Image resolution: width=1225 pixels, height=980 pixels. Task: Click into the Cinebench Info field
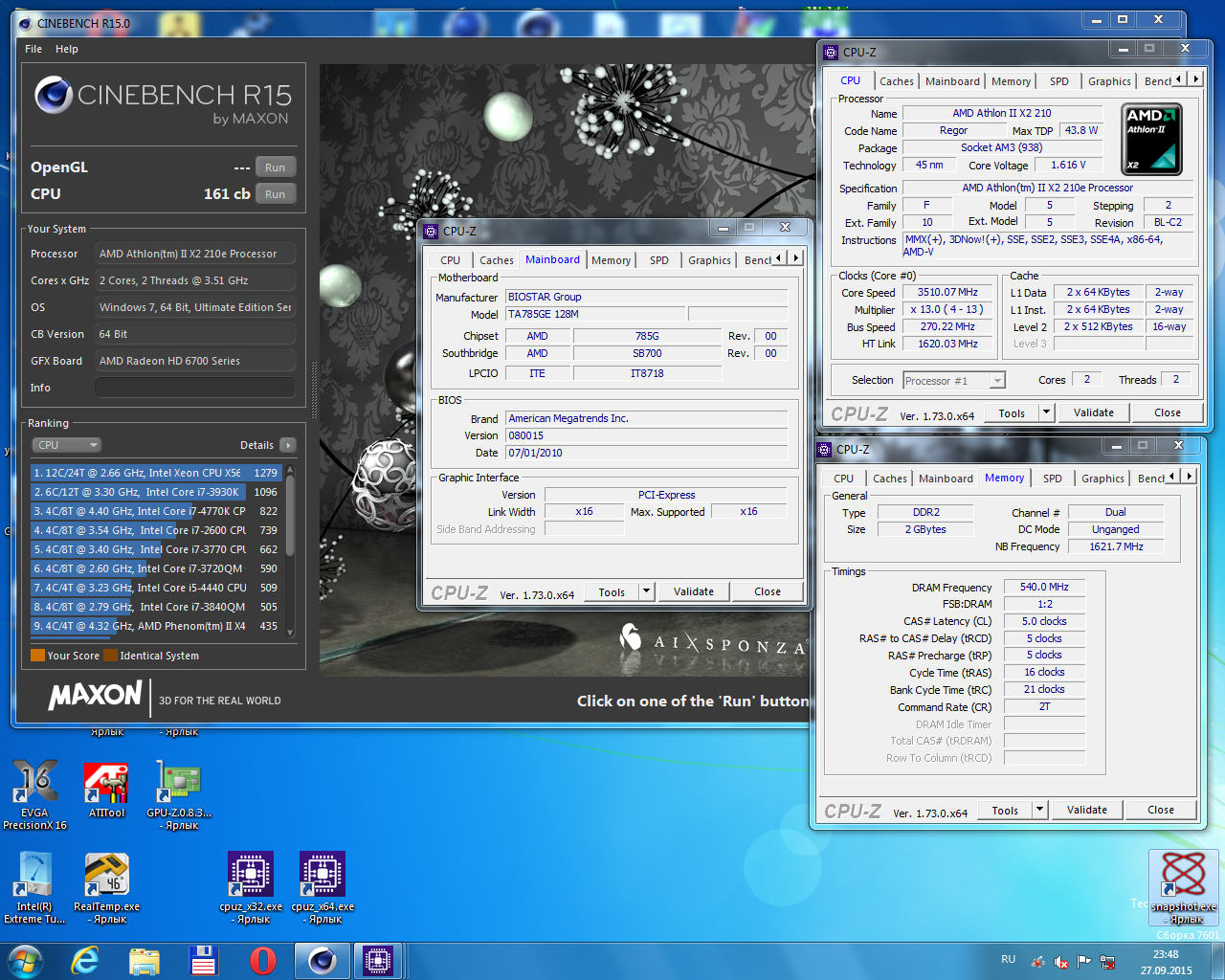click(195, 388)
